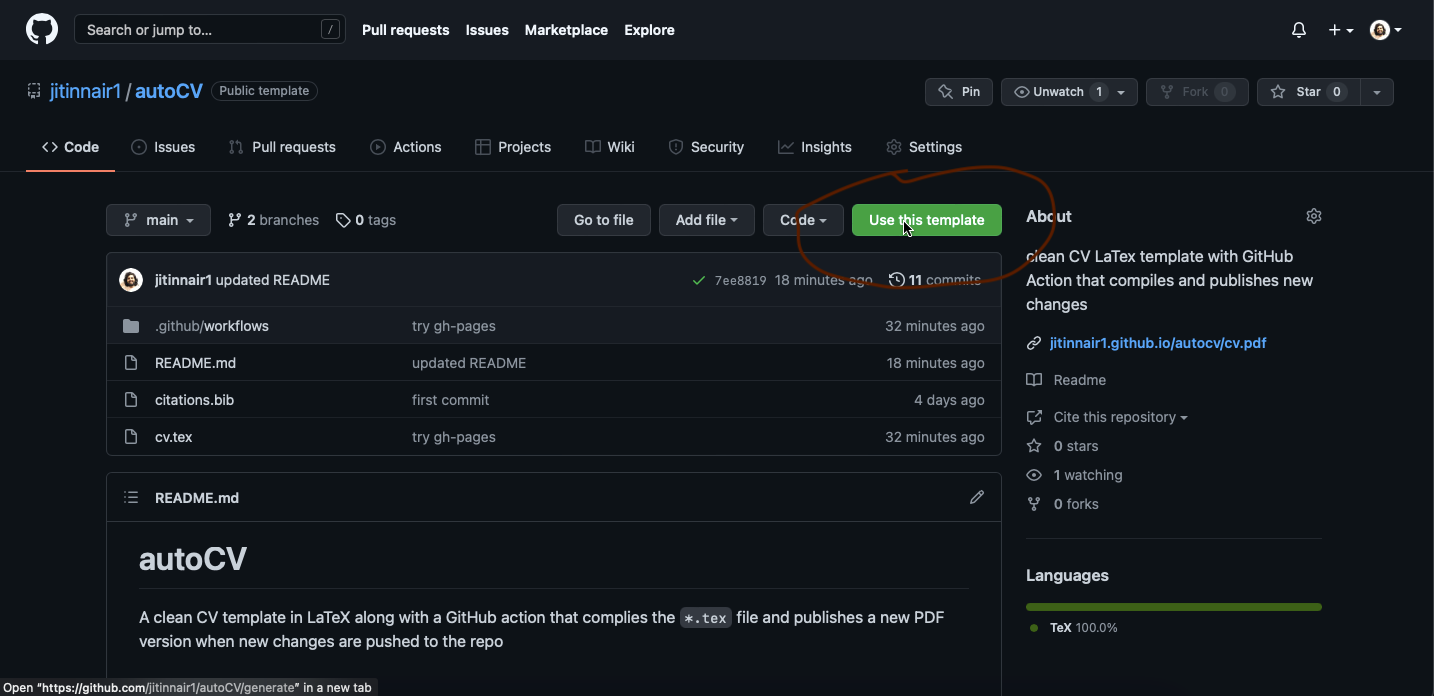Open the first commit message link
1434x696 pixels.
[x=451, y=400]
